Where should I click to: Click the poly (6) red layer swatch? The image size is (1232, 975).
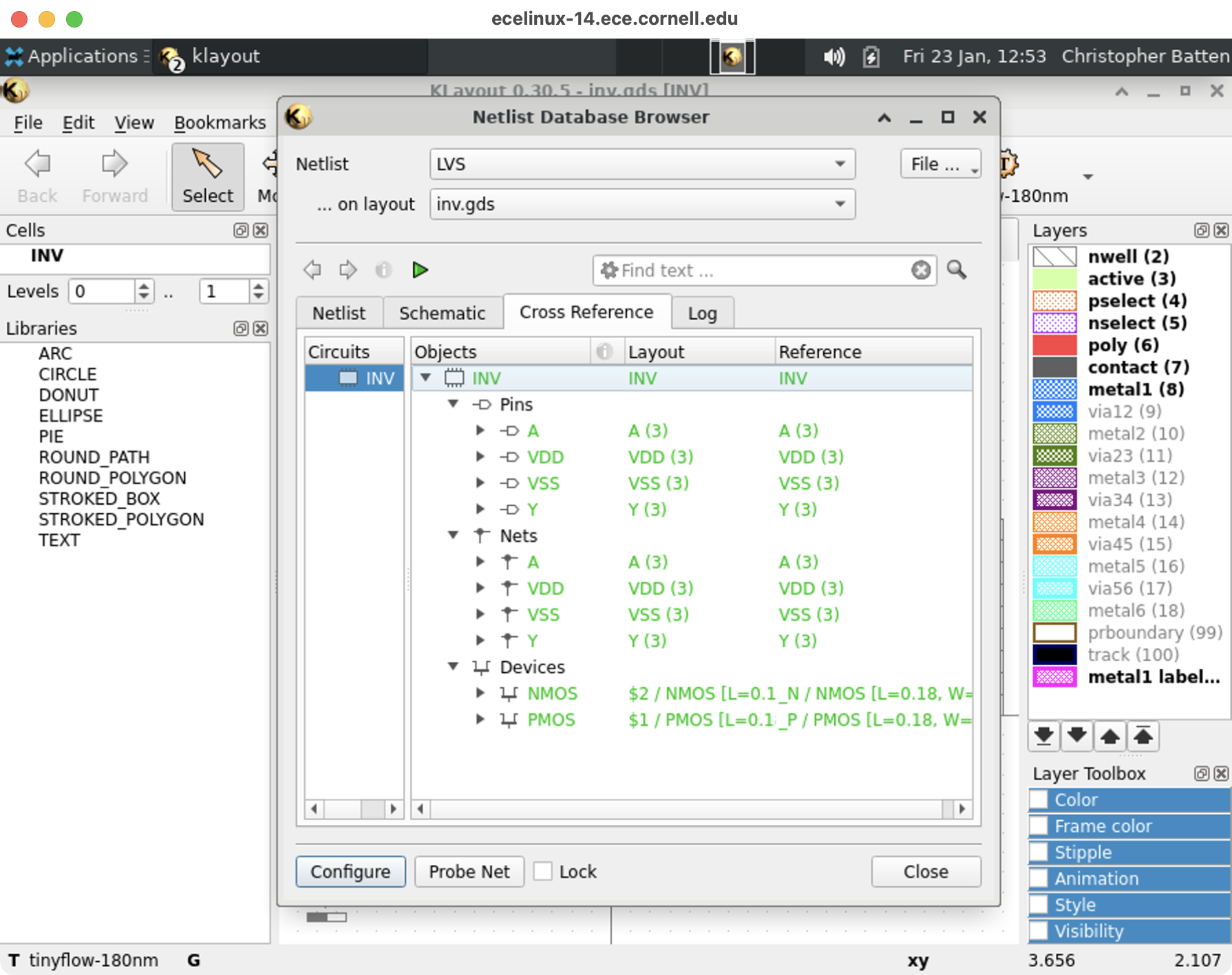pyautogui.click(x=1054, y=345)
